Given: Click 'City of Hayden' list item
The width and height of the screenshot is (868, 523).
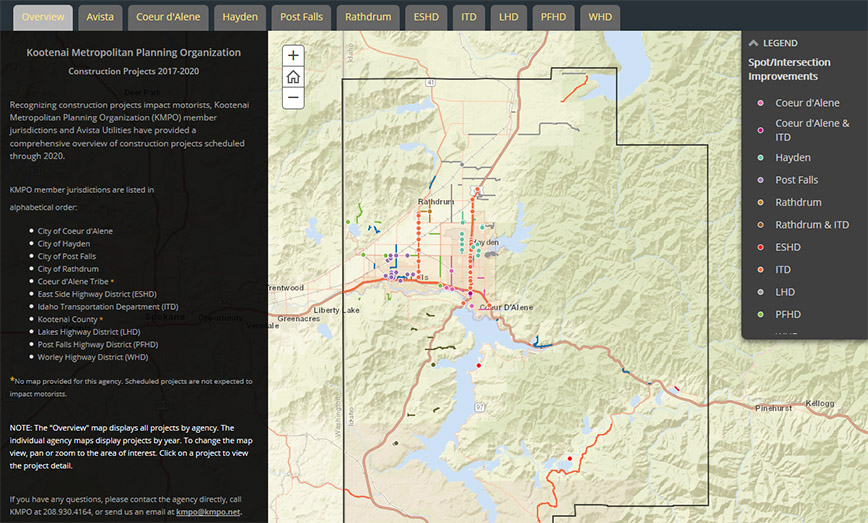Looking at the screenshot, I should (x=64, y=244).
